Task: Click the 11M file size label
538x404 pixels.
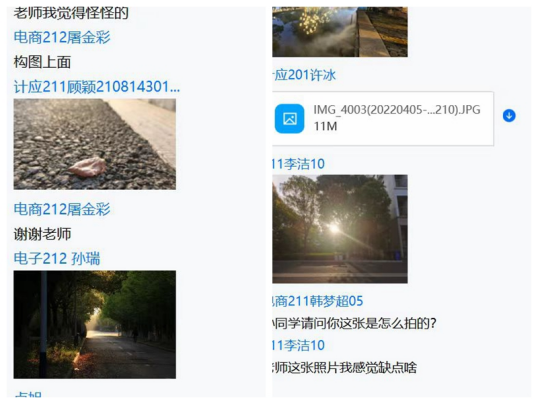Action: tap(325, 126)
